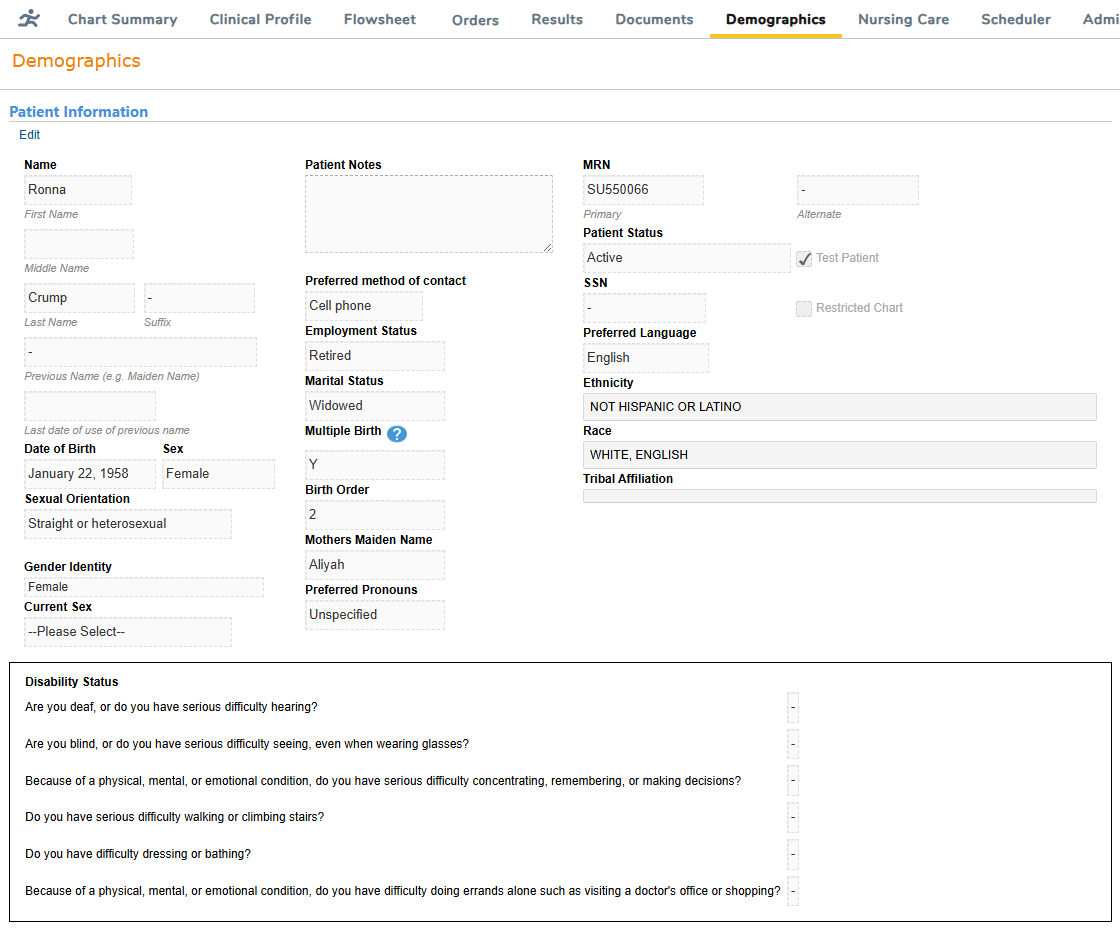This screenshot has height=930, width=1120.
Task: Click the Edit link under Patient Information
Action: pos(29,134)
